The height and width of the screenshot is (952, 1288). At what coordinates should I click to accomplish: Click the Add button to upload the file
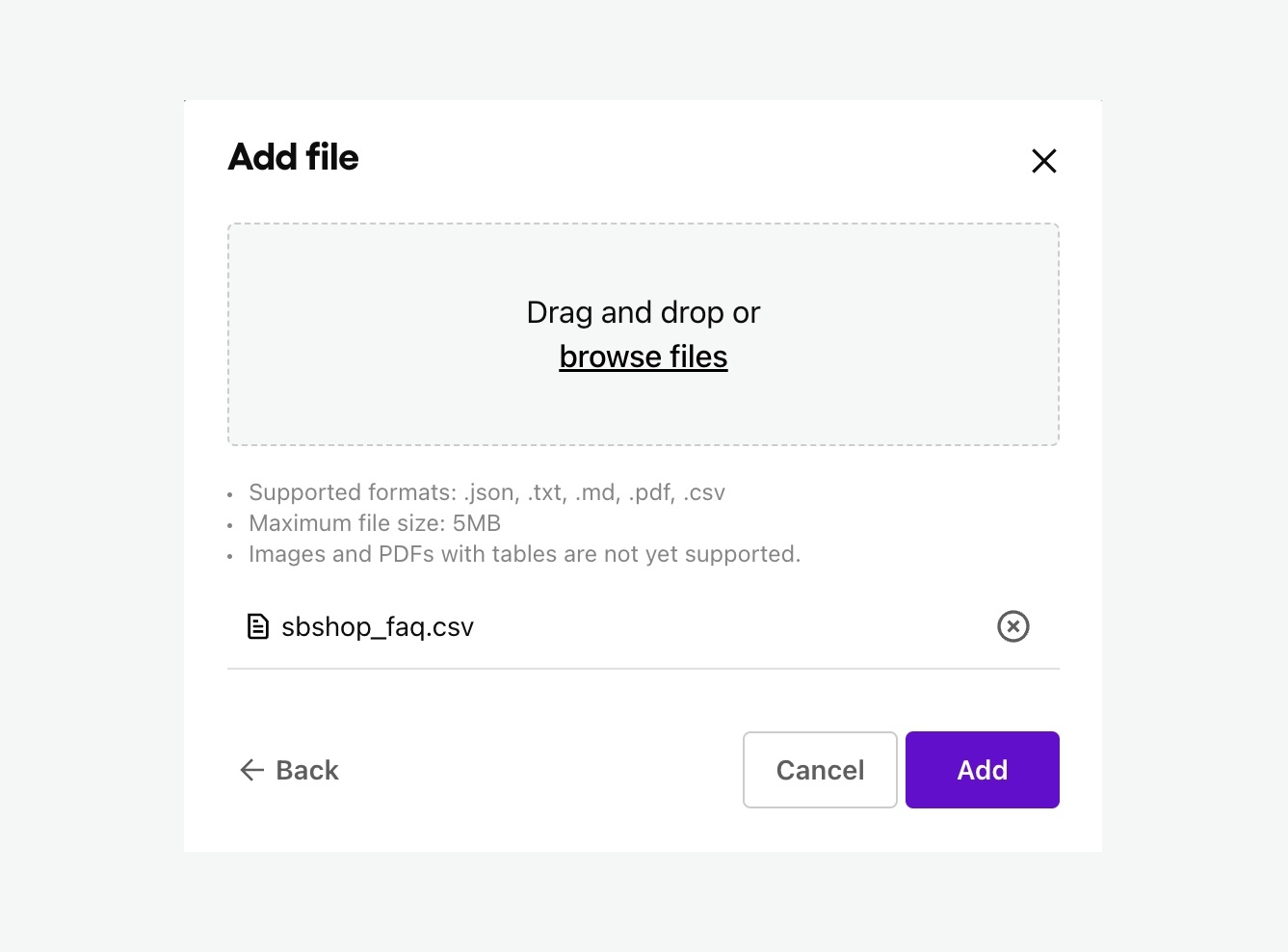[982, 770]
